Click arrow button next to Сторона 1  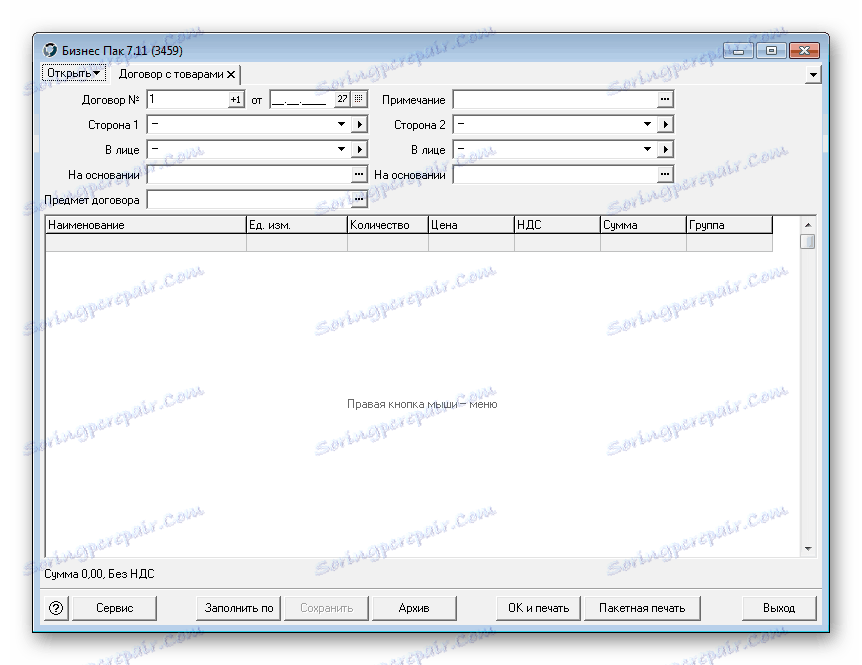359,124
